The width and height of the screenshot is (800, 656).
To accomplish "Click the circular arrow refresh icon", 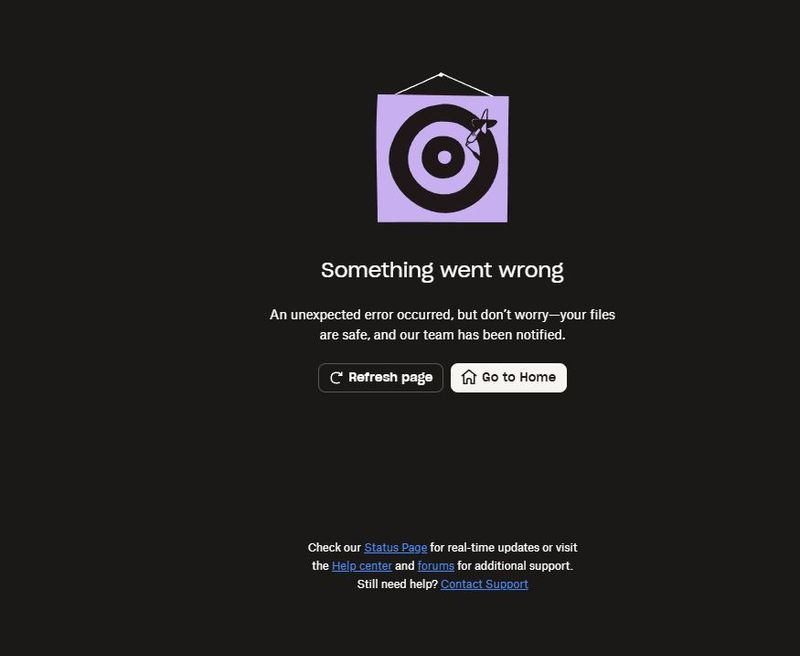I will pyautogui.click(x=336, y=377).
